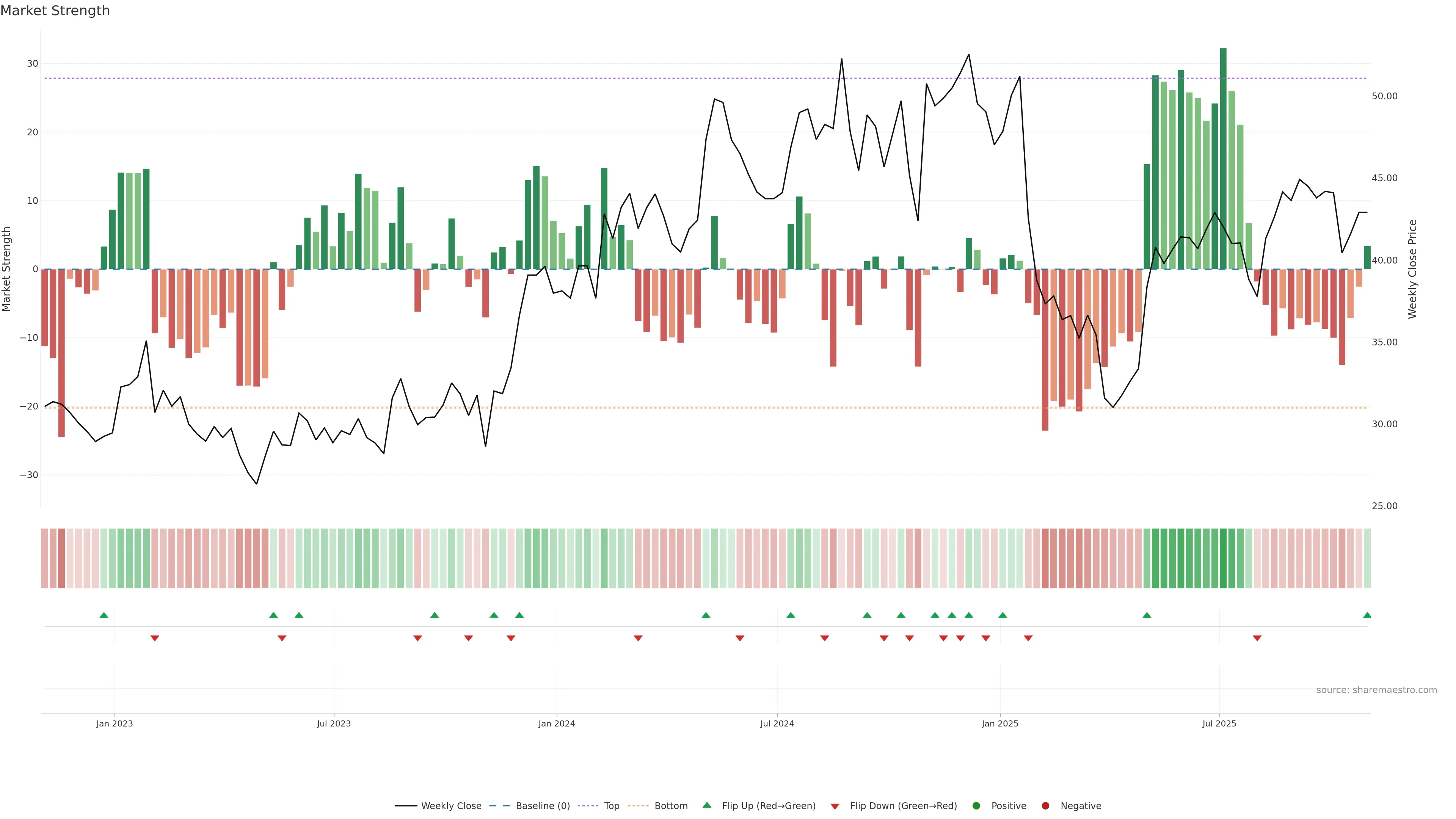Toggle Top threshold legend entry

pos(611,805)
